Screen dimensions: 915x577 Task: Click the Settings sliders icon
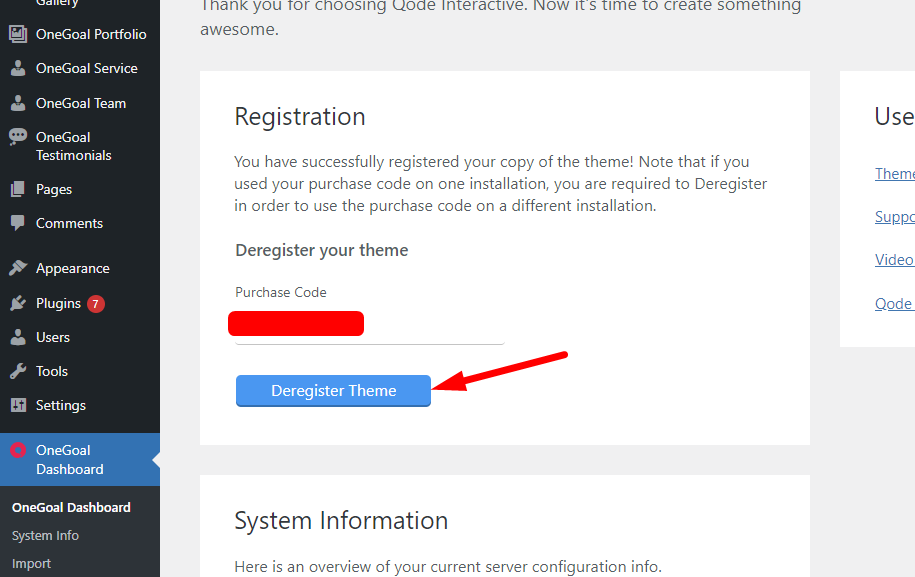(x=18, y=405)
